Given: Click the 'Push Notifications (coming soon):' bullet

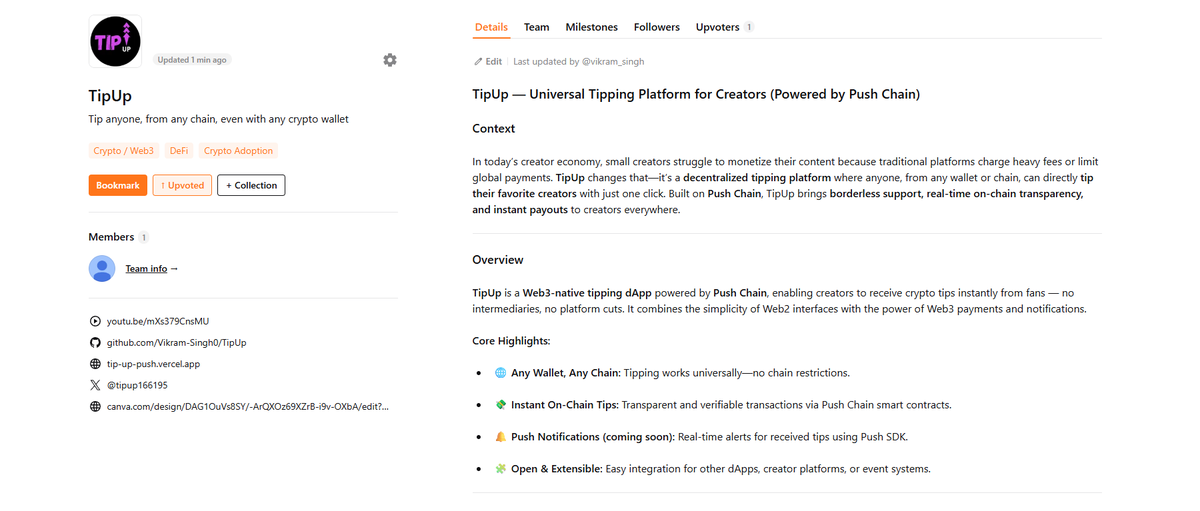Looking at the screenshot, I should pos(593,437).
